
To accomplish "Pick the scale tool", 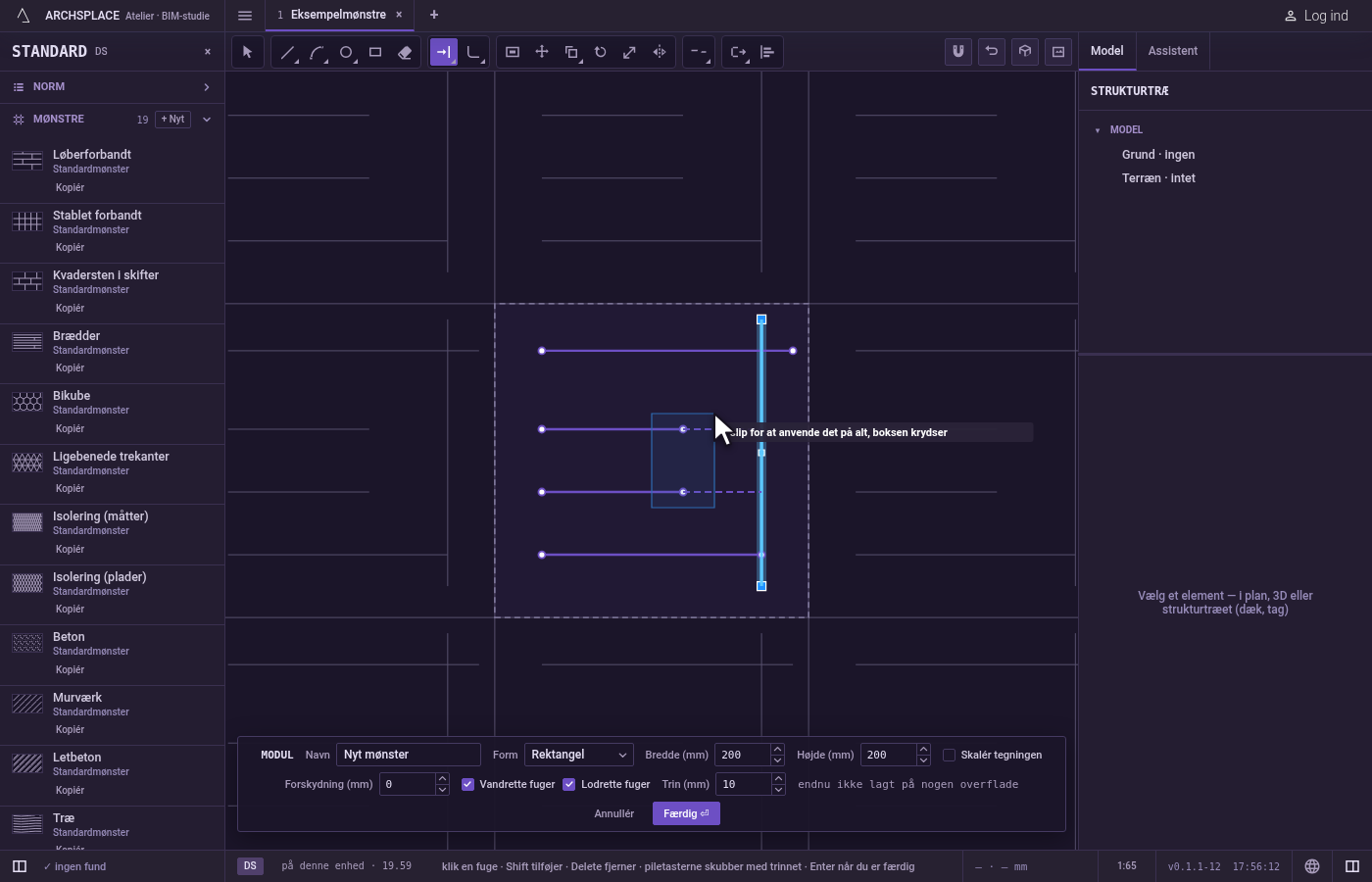I will [x=630, y=52].
